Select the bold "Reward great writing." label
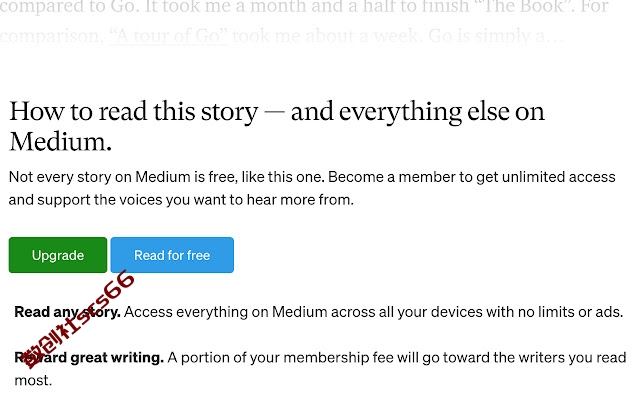Screen dimensions: 640x400 coord(89,358)
